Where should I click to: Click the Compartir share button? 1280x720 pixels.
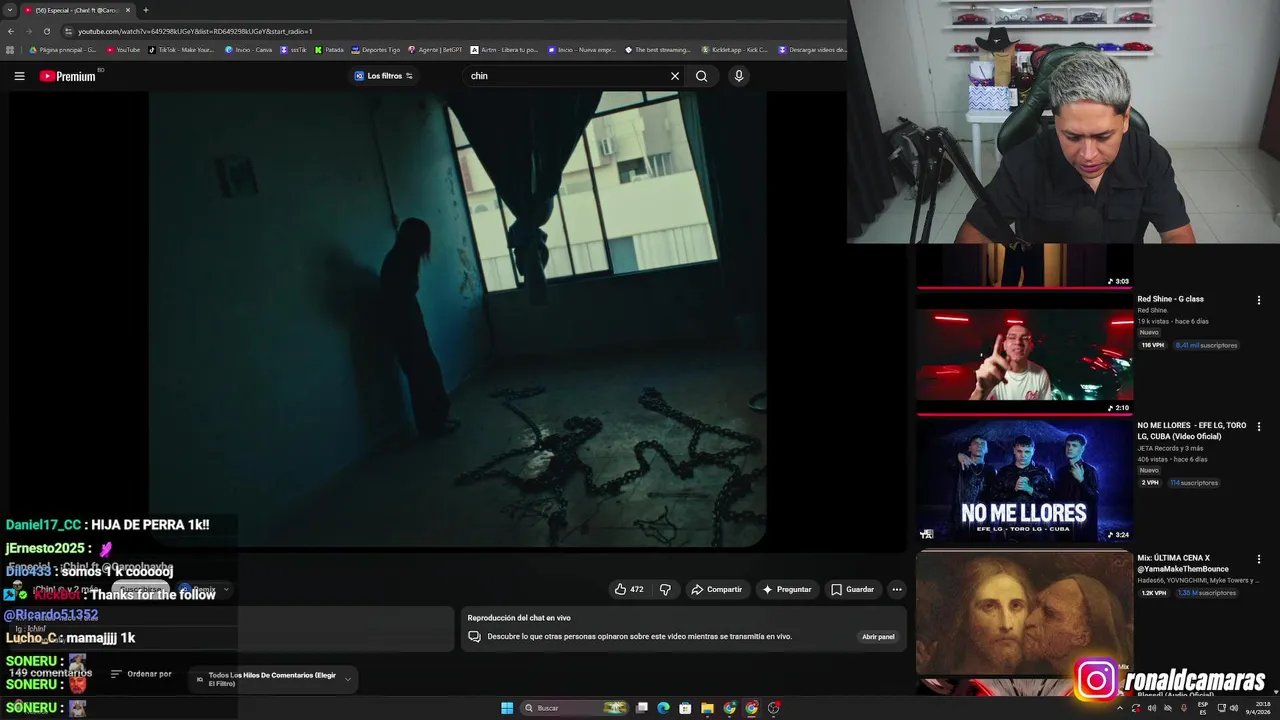point(716,589)
